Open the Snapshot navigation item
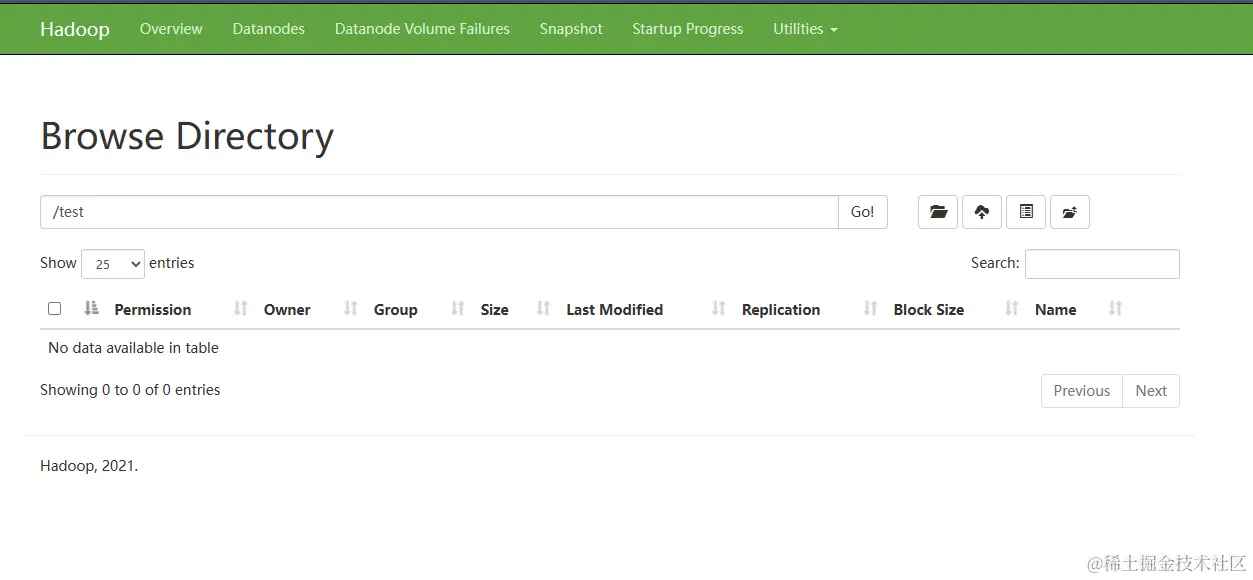 pyautogui.click(x=571, y=29)
